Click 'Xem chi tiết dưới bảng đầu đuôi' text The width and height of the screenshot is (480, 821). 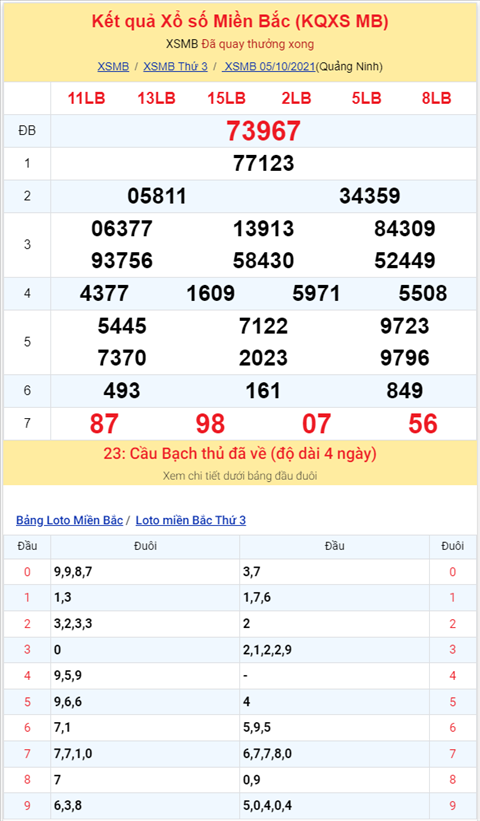240,476
